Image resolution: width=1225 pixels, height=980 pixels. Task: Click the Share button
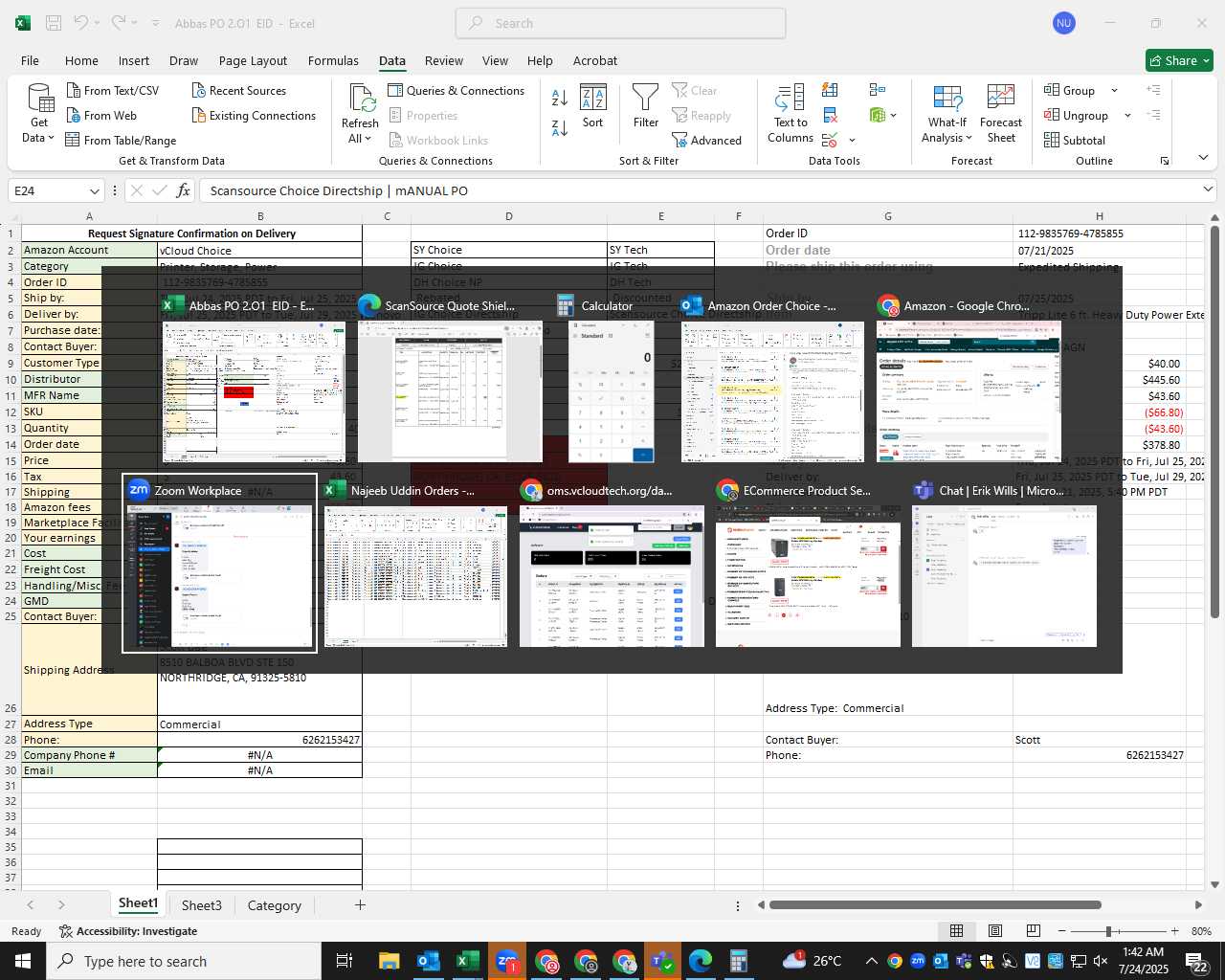pos(1179,60)
